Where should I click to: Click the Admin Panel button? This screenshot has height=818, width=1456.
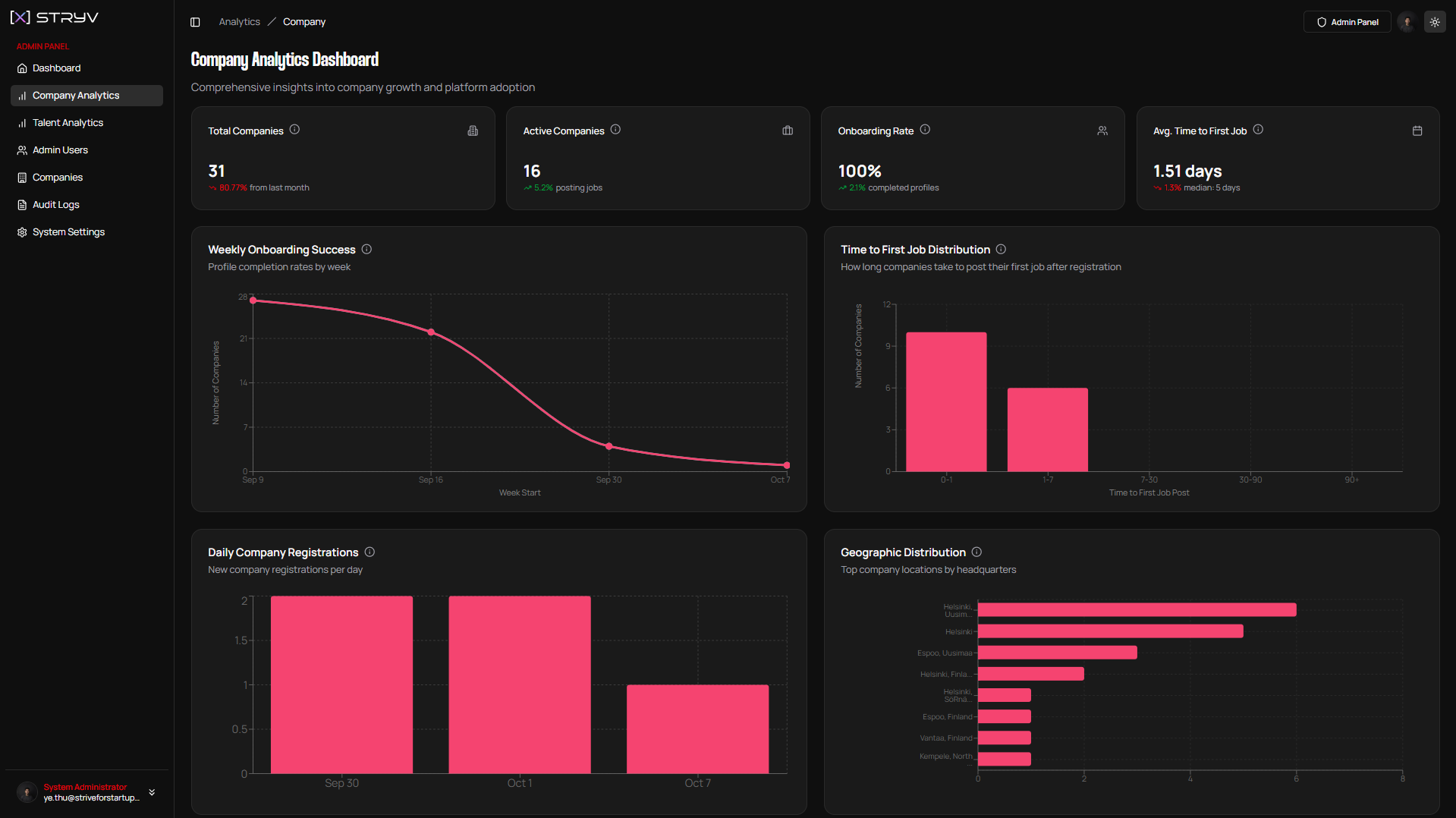pyautogui.click(x=1347, y=22)
